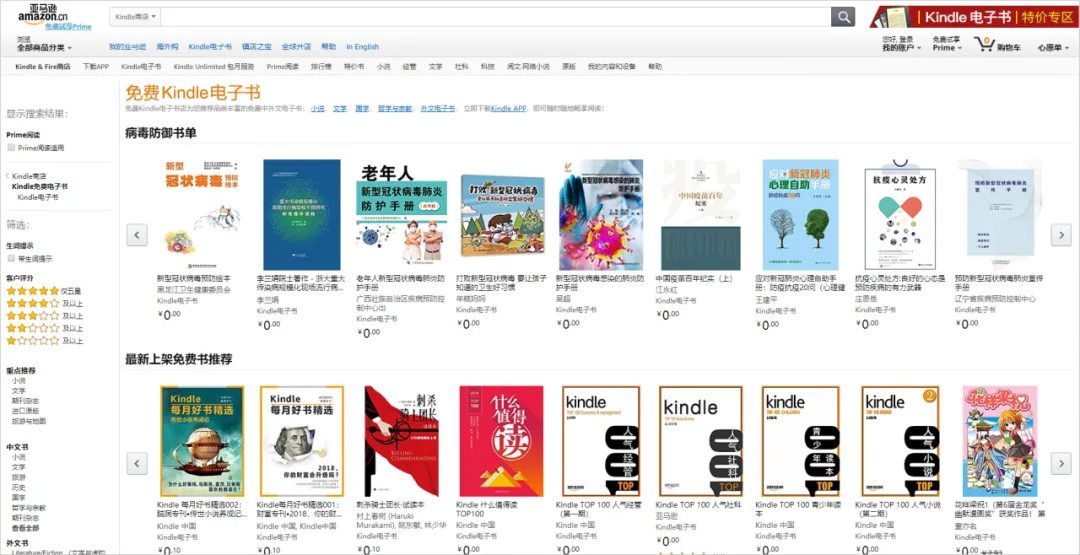
Task: Open 花样梁祝 manga cover
Action: click(1000, 441)
